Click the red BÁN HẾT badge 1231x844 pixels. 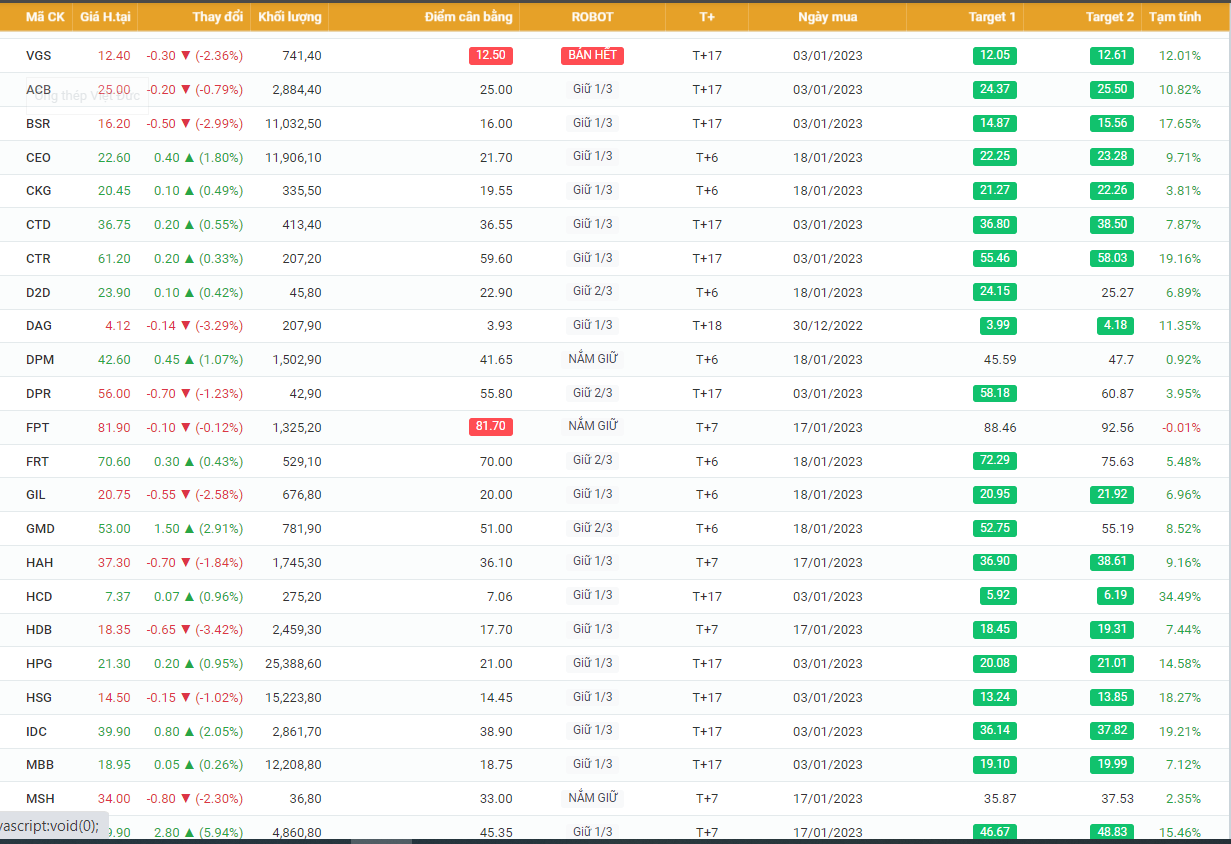592,55
